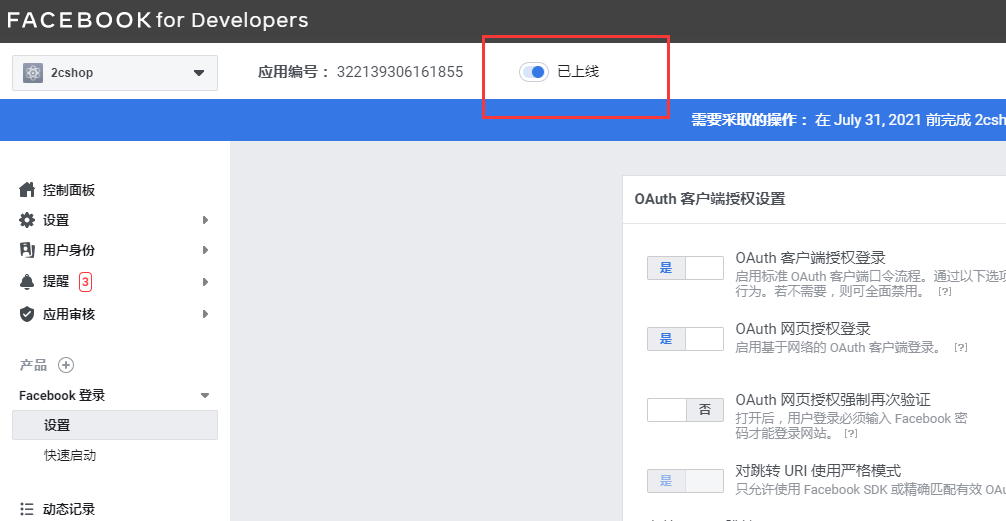The image size is (1006, 521).
Task: Toggle OAuth 网页授权强制再次验证 switch
Action: [x=685, y=410]
